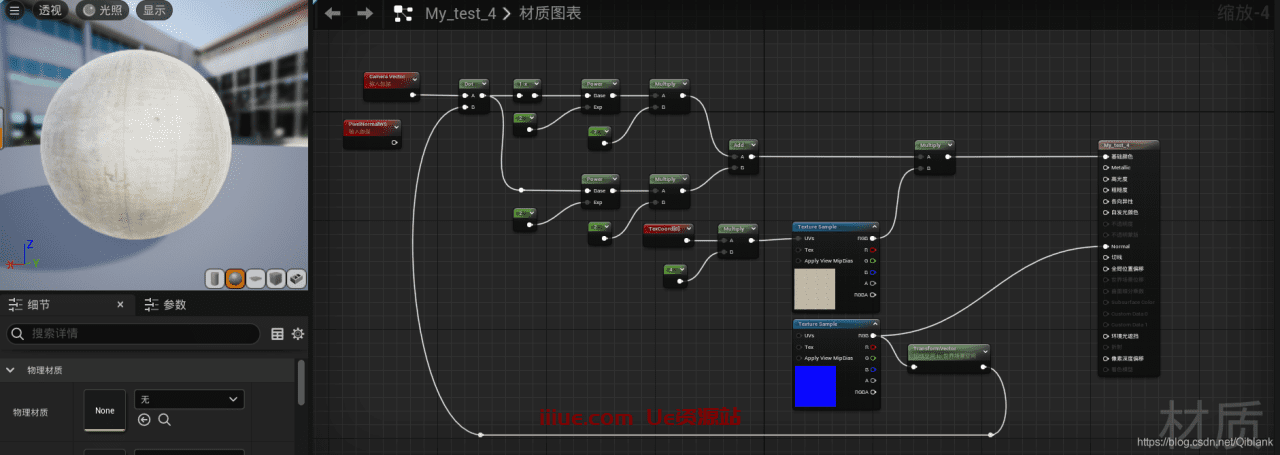1280x455 pixels.
Task: Collapse the Camera Vector node chevron
Action: 414,78
